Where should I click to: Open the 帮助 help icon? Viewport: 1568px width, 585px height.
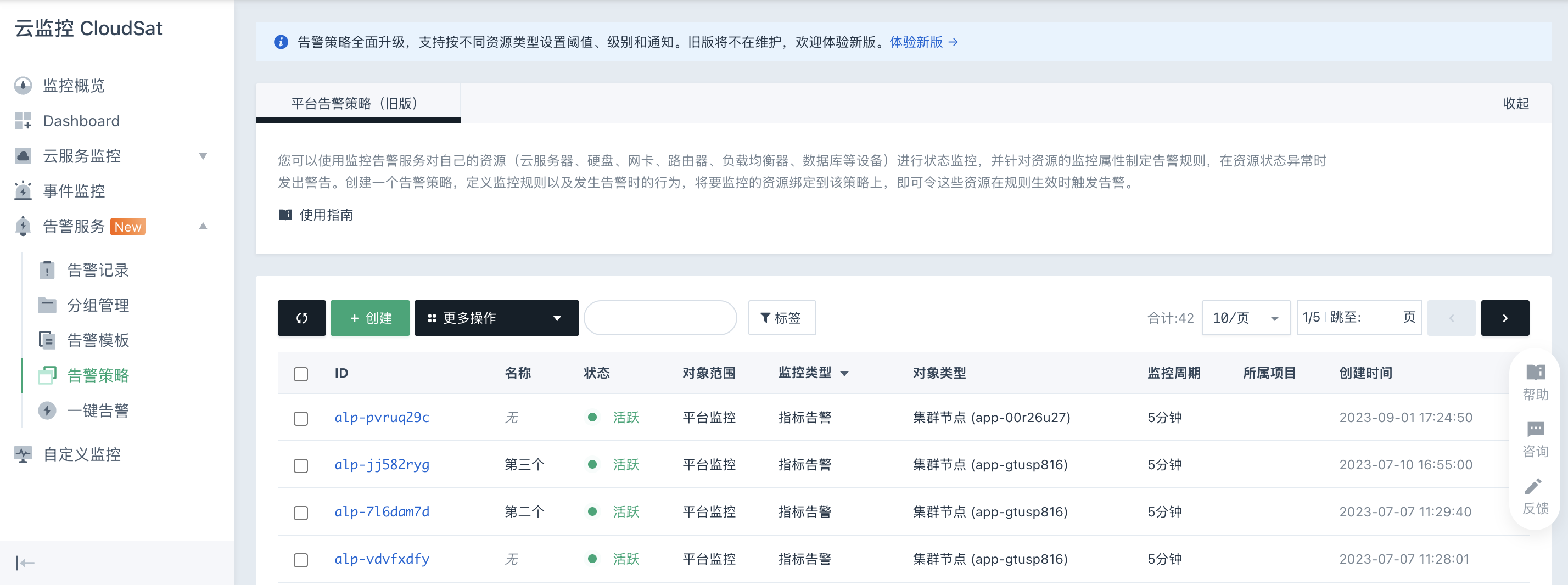click(1535, 373)
